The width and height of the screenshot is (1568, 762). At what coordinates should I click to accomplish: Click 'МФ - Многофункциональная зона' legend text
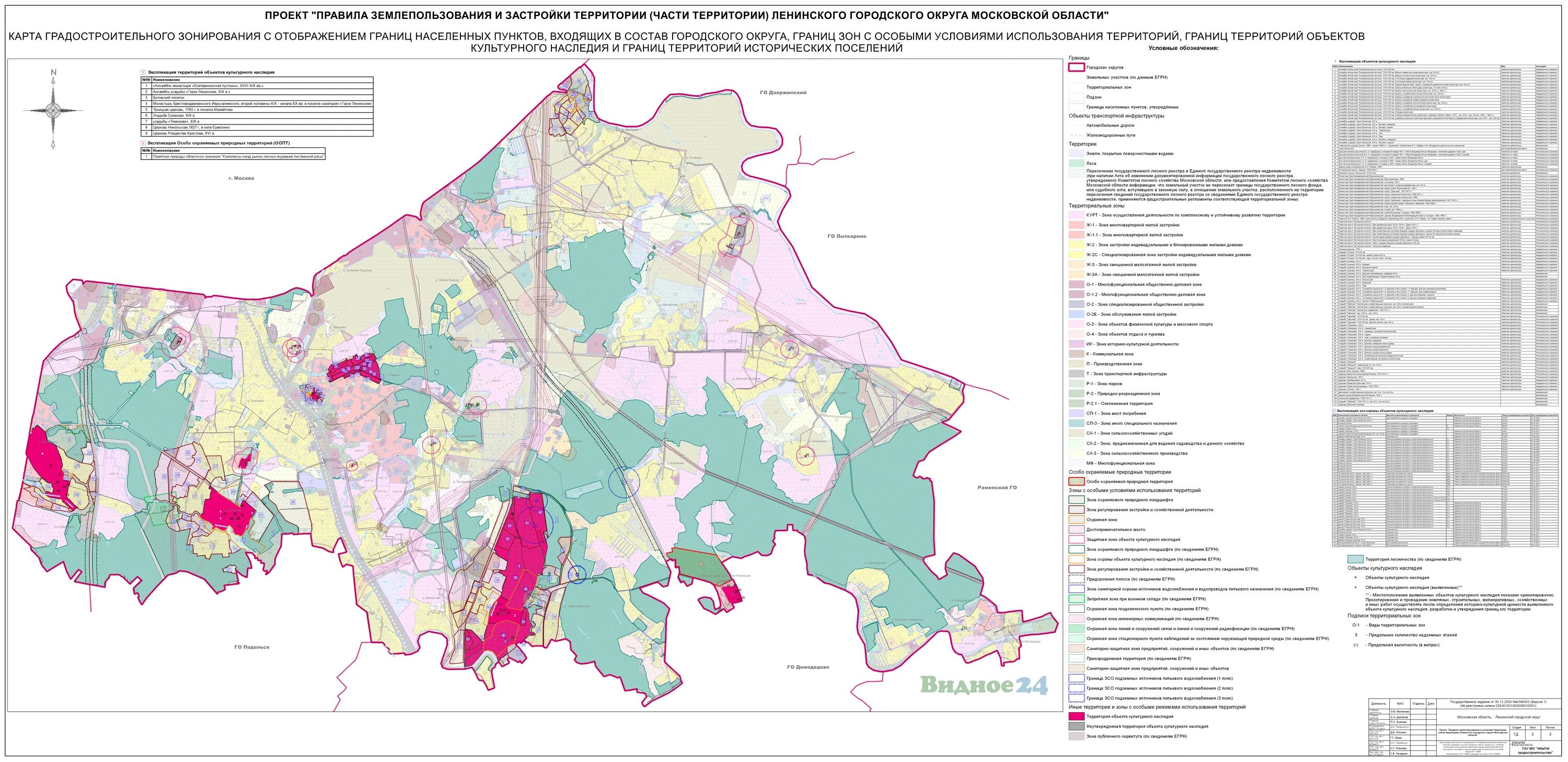point(1120,463)
